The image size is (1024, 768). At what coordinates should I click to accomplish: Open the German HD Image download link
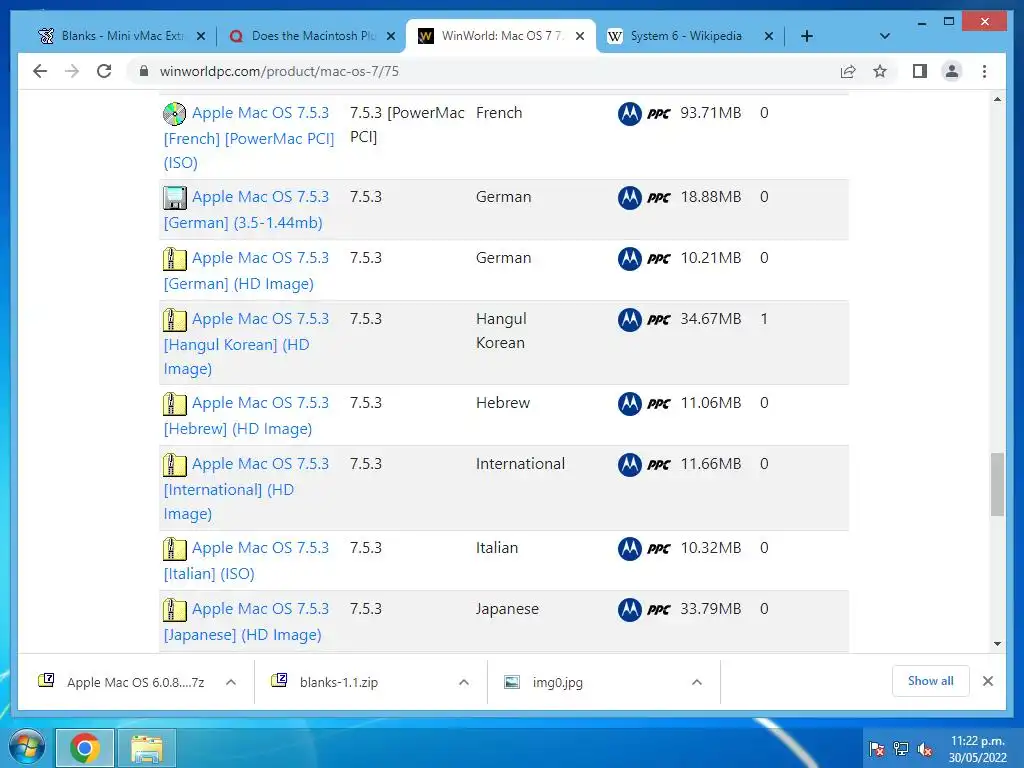[x=246, y=270]
